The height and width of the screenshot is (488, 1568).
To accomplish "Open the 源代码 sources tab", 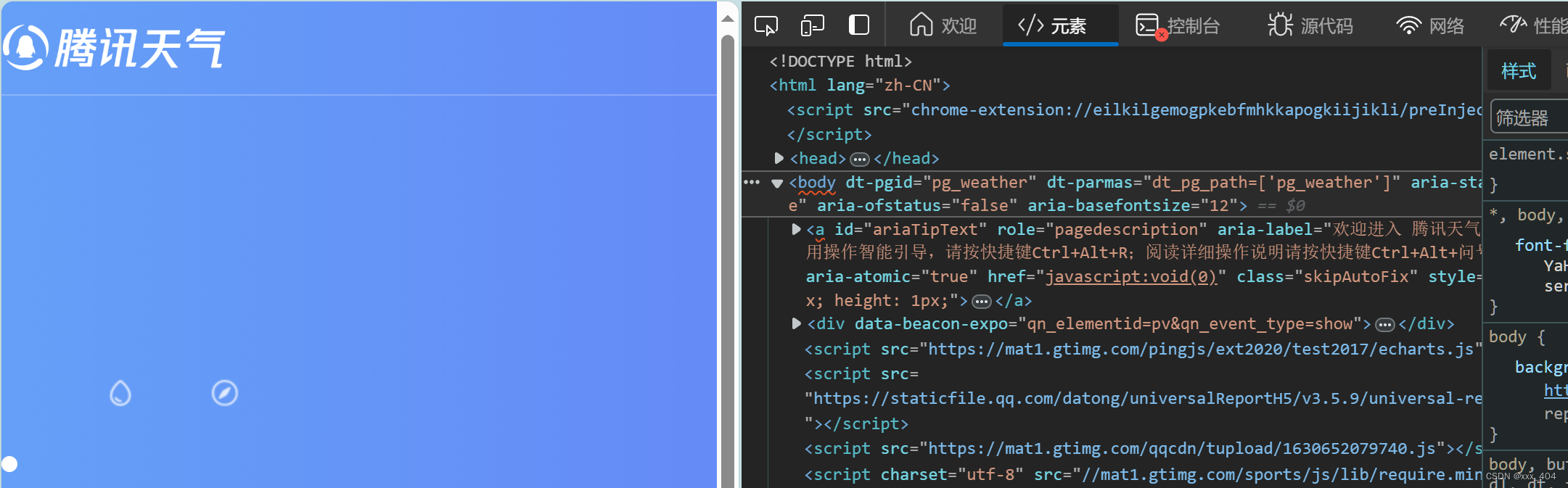I will tap(1310, 25).
